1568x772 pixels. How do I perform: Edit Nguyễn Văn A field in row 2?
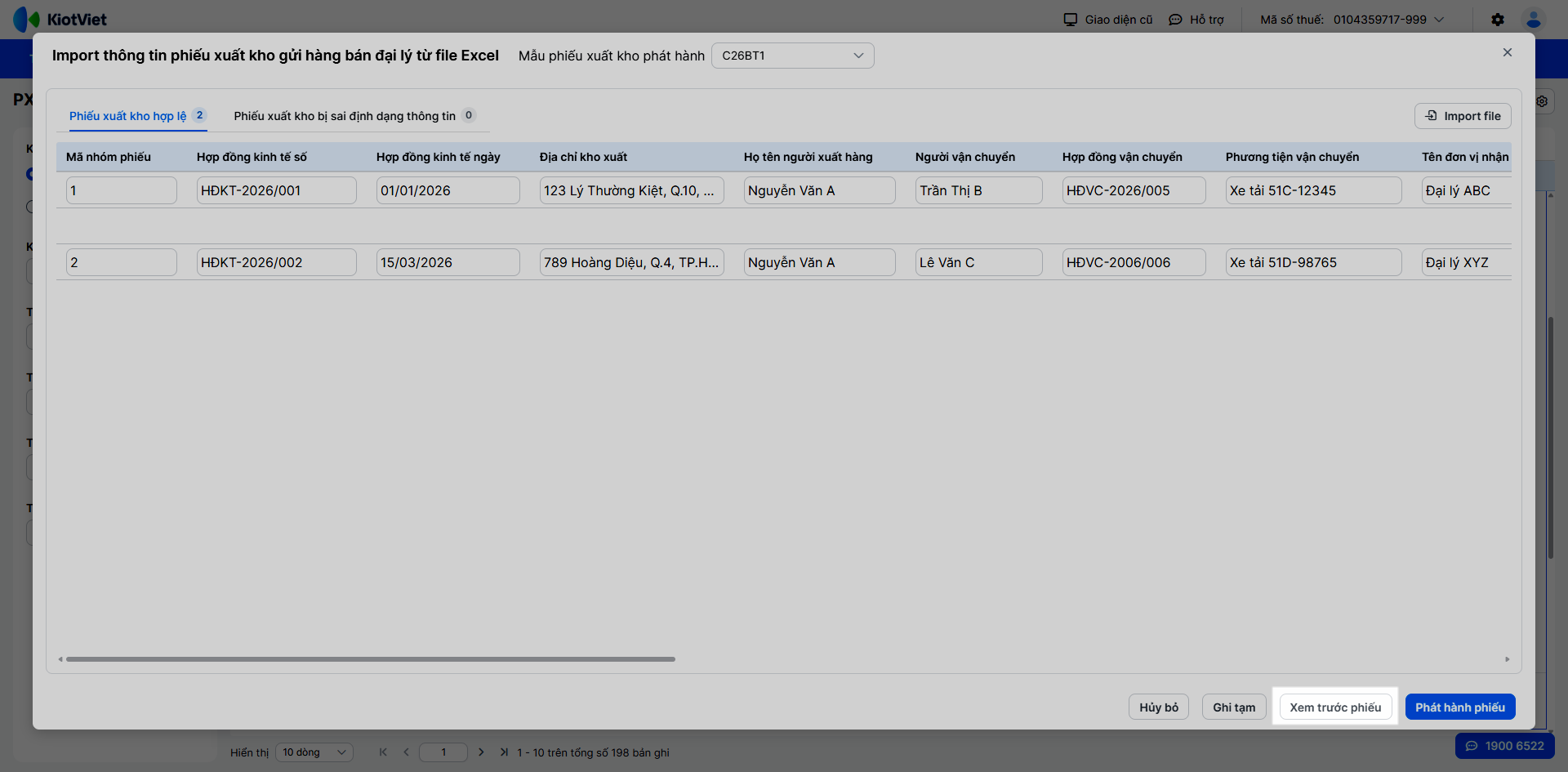click(820, 262)
